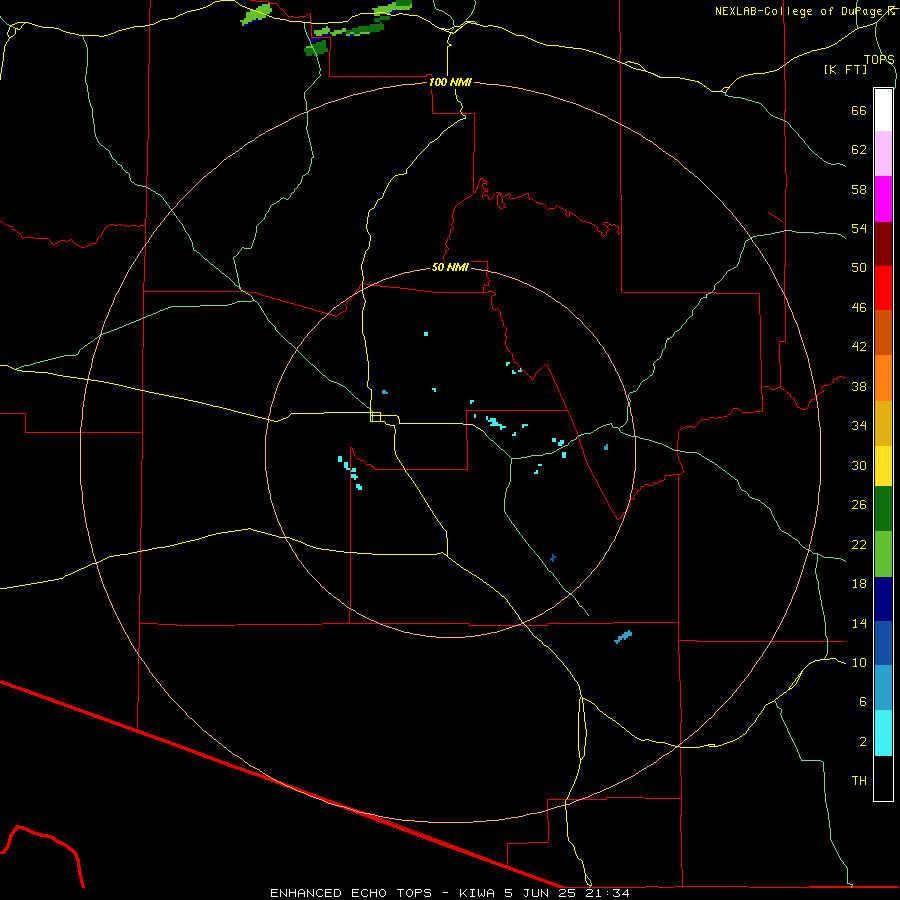Image resolution: width=900 pixels, height=900 pixels.
Task: Click the 54 value on the scale
Action: (x=859, y=228)
